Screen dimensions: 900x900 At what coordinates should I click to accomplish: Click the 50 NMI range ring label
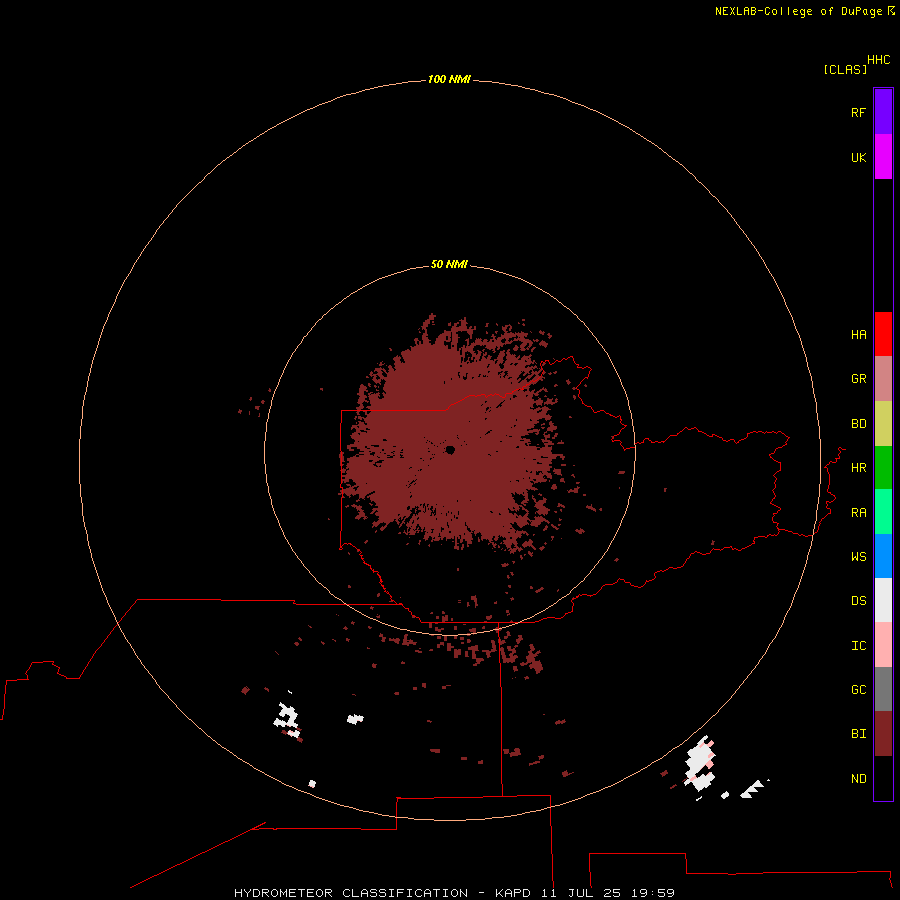tap(449, 264)
